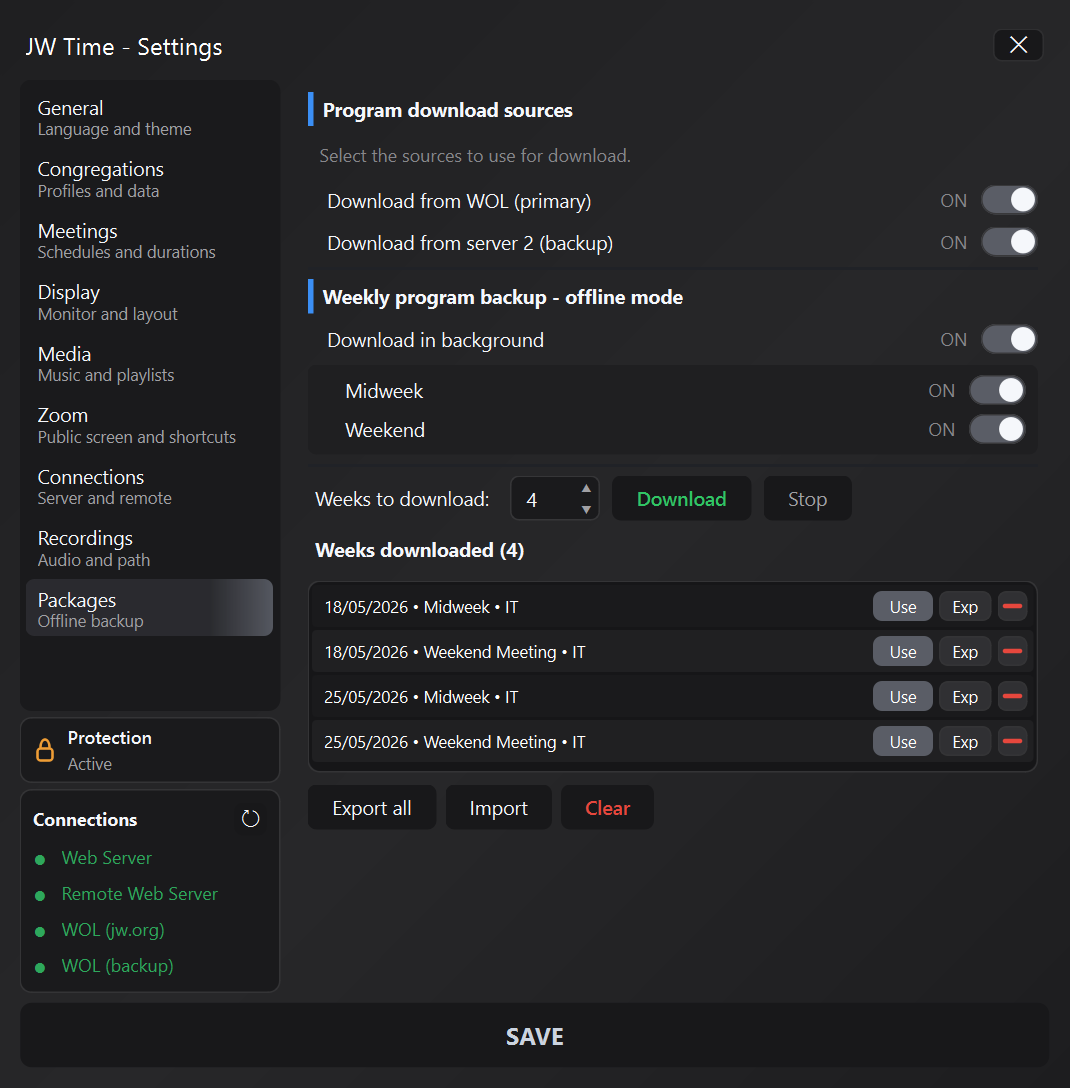Click Use for 25/05/2026 Weekend Meeting
The image size is (1070, 1088).
[x=903, y=742]
